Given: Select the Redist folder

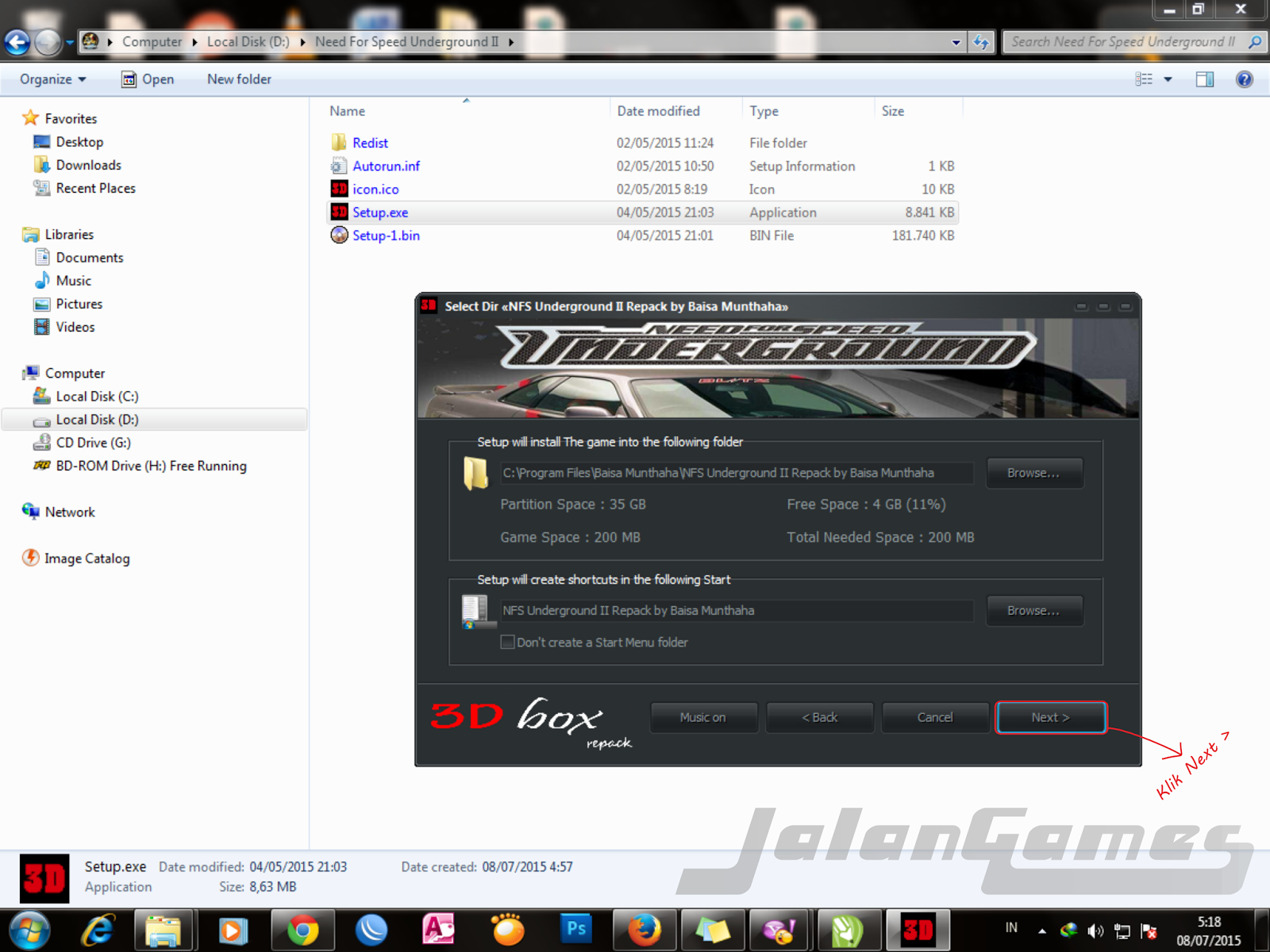Looking at the screenshot, I should [x=370, y=143].
